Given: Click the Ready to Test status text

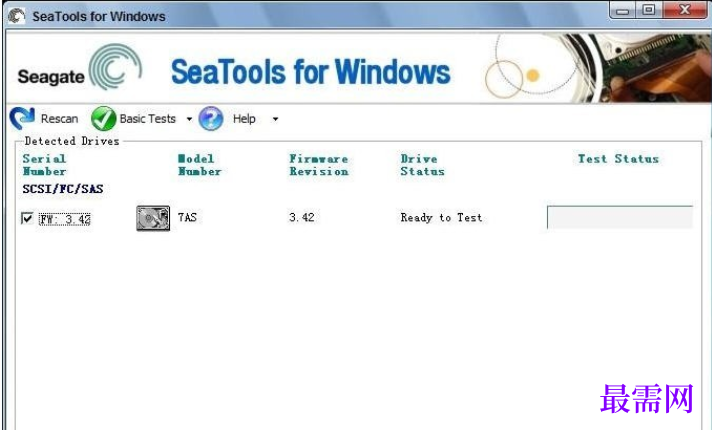Looking at the screenshot, I should click(x=441, y=218).
